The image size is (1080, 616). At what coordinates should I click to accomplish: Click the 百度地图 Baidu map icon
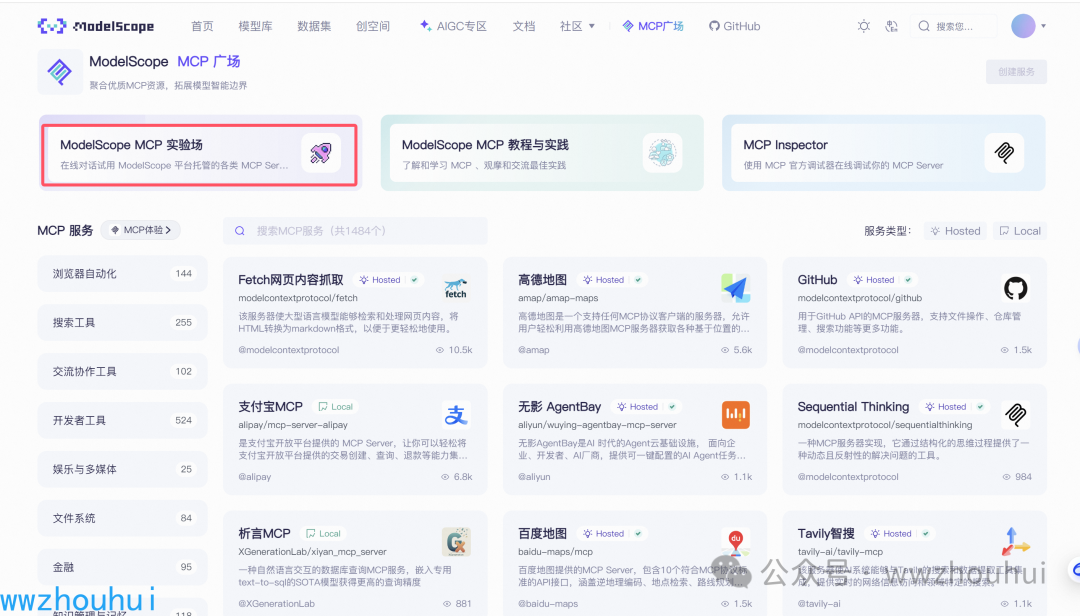coord(736,542)
